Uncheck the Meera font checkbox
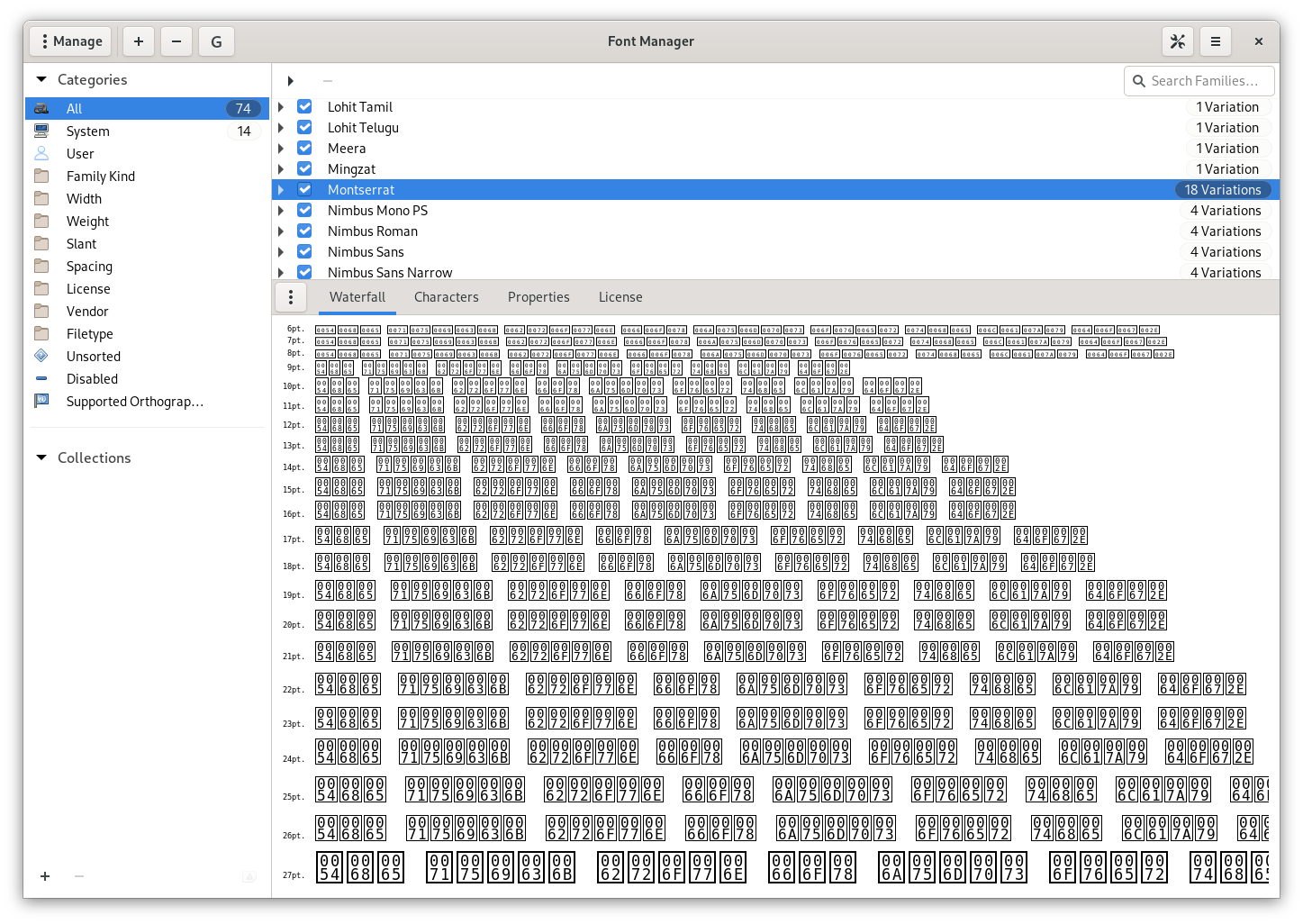The height and width of the screenshot is (924, 1303). (304, 148)
